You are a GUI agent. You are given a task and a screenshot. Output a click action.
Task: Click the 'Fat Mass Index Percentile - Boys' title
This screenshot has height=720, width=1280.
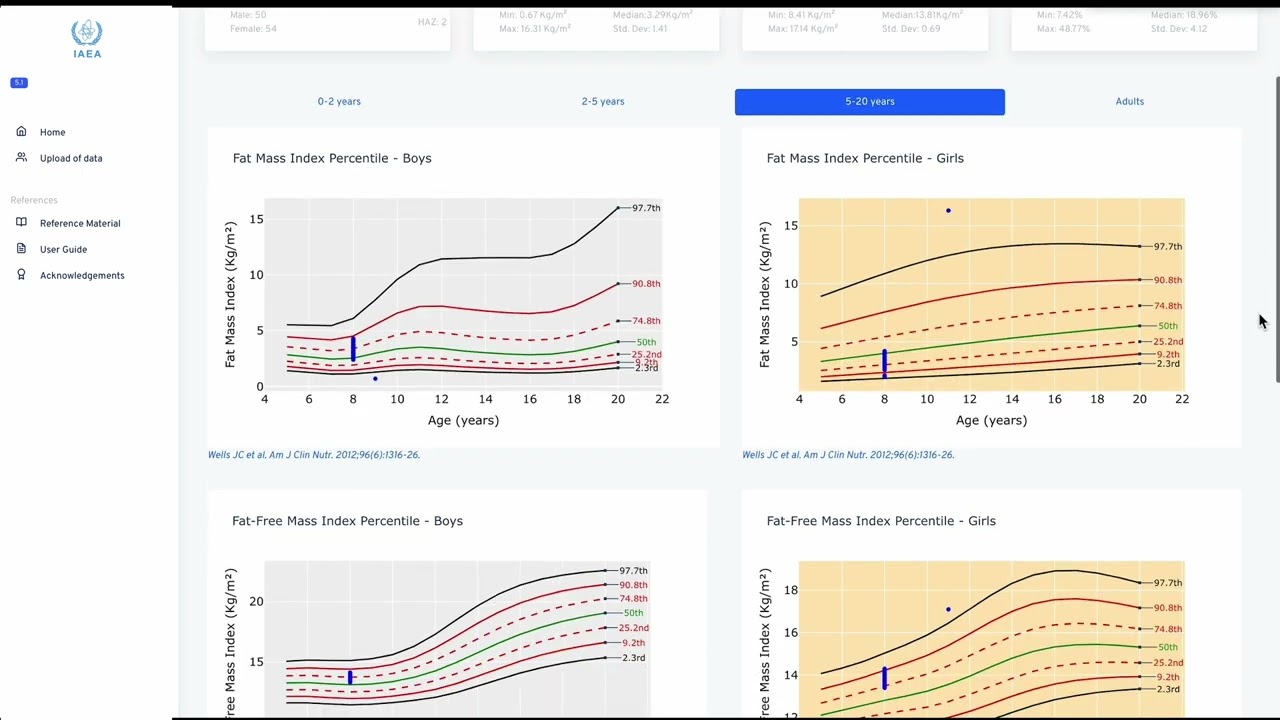(x=332, y=158)
